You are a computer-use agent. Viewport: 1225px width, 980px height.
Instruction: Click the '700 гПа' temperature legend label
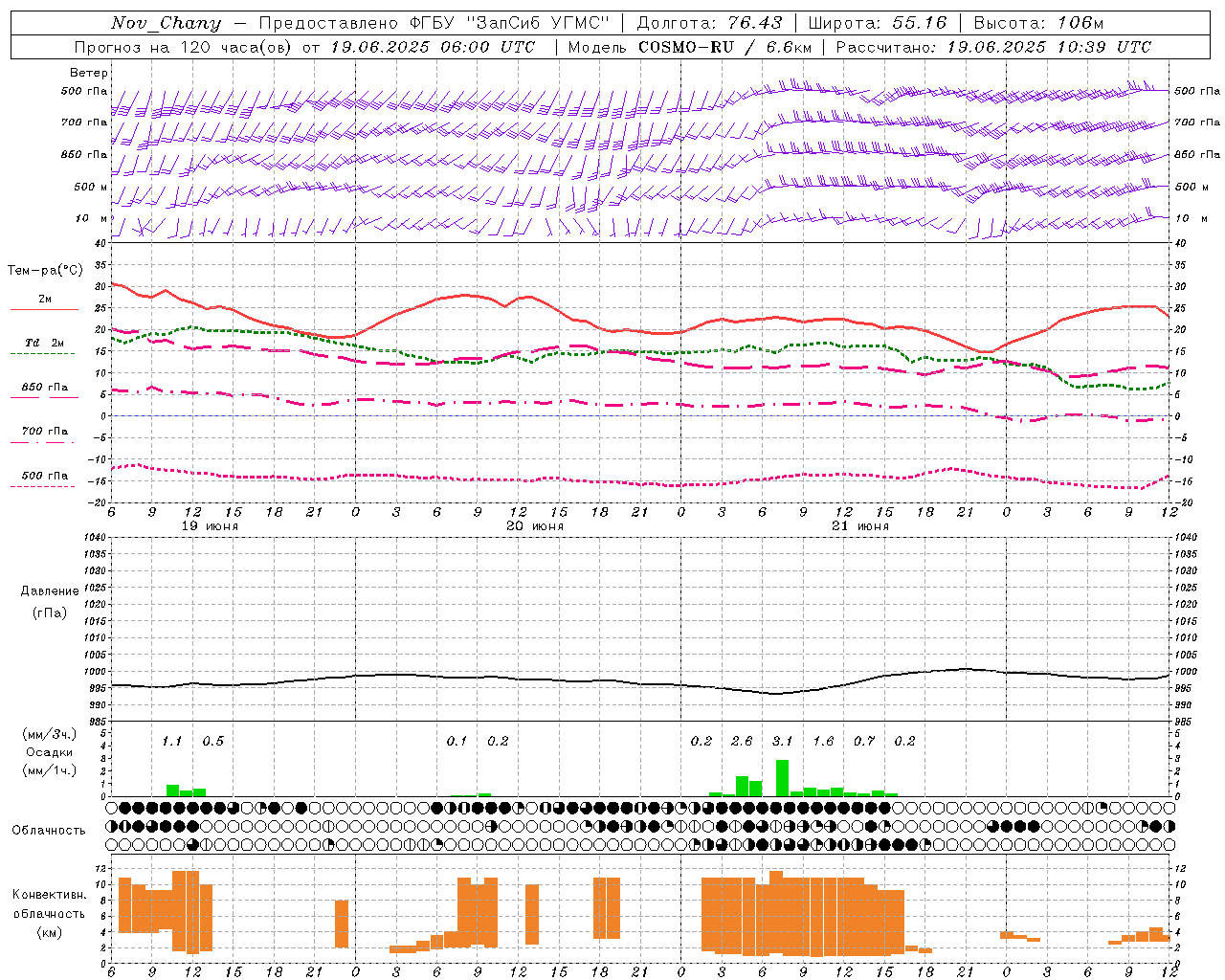(x=44, y=432)
